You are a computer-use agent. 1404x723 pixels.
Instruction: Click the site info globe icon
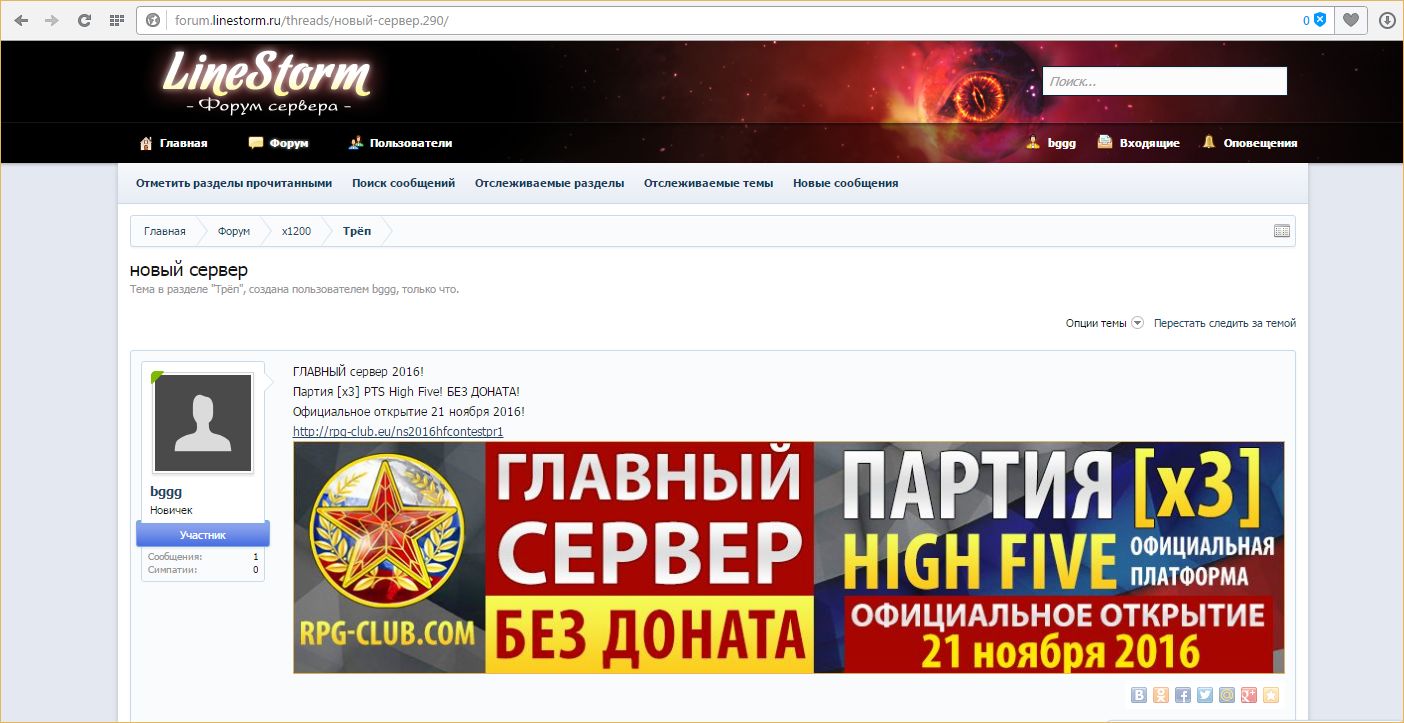click(153, 20)
